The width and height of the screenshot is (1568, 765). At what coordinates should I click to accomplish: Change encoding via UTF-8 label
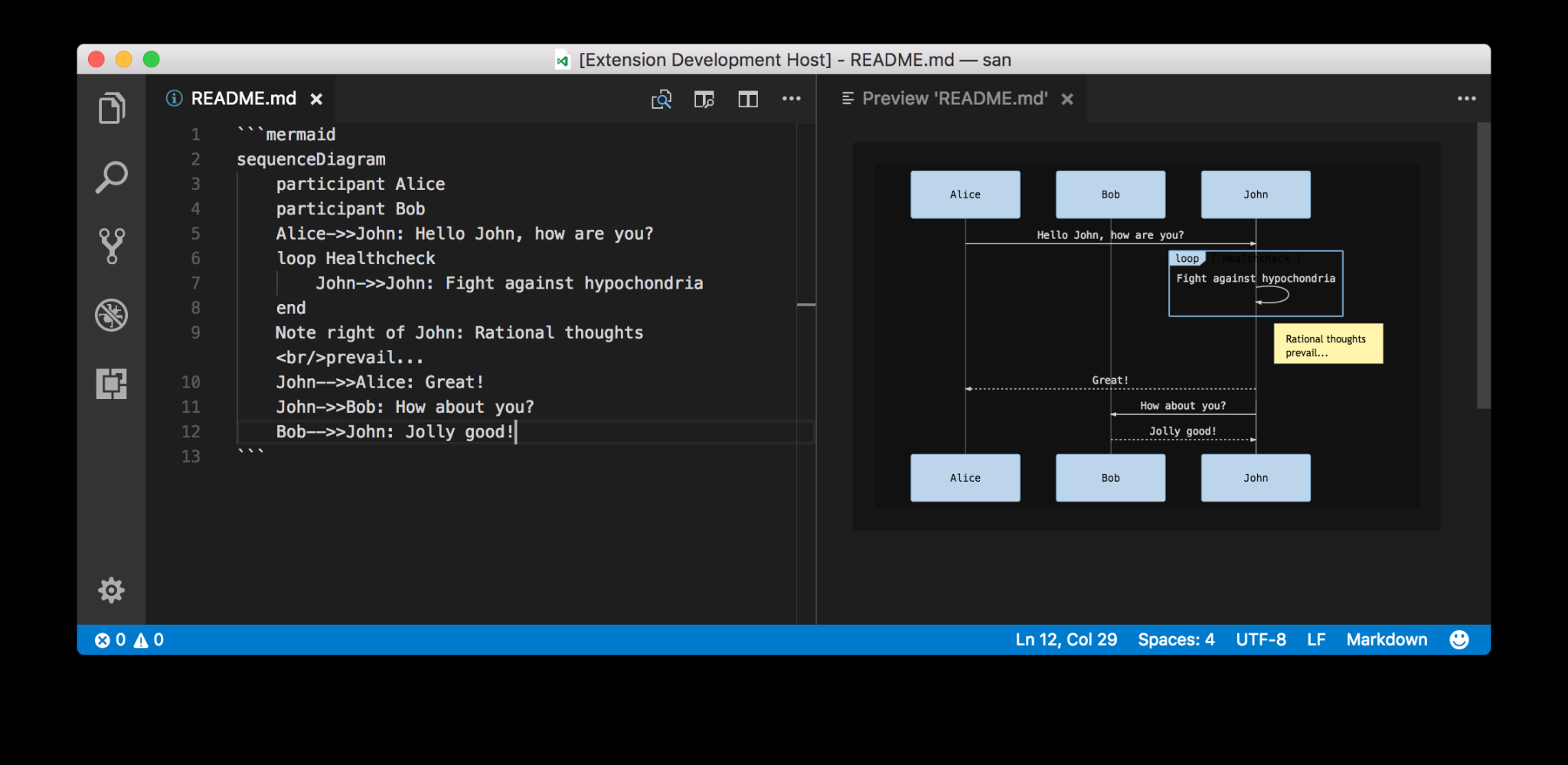click(x=1260, y=639)
